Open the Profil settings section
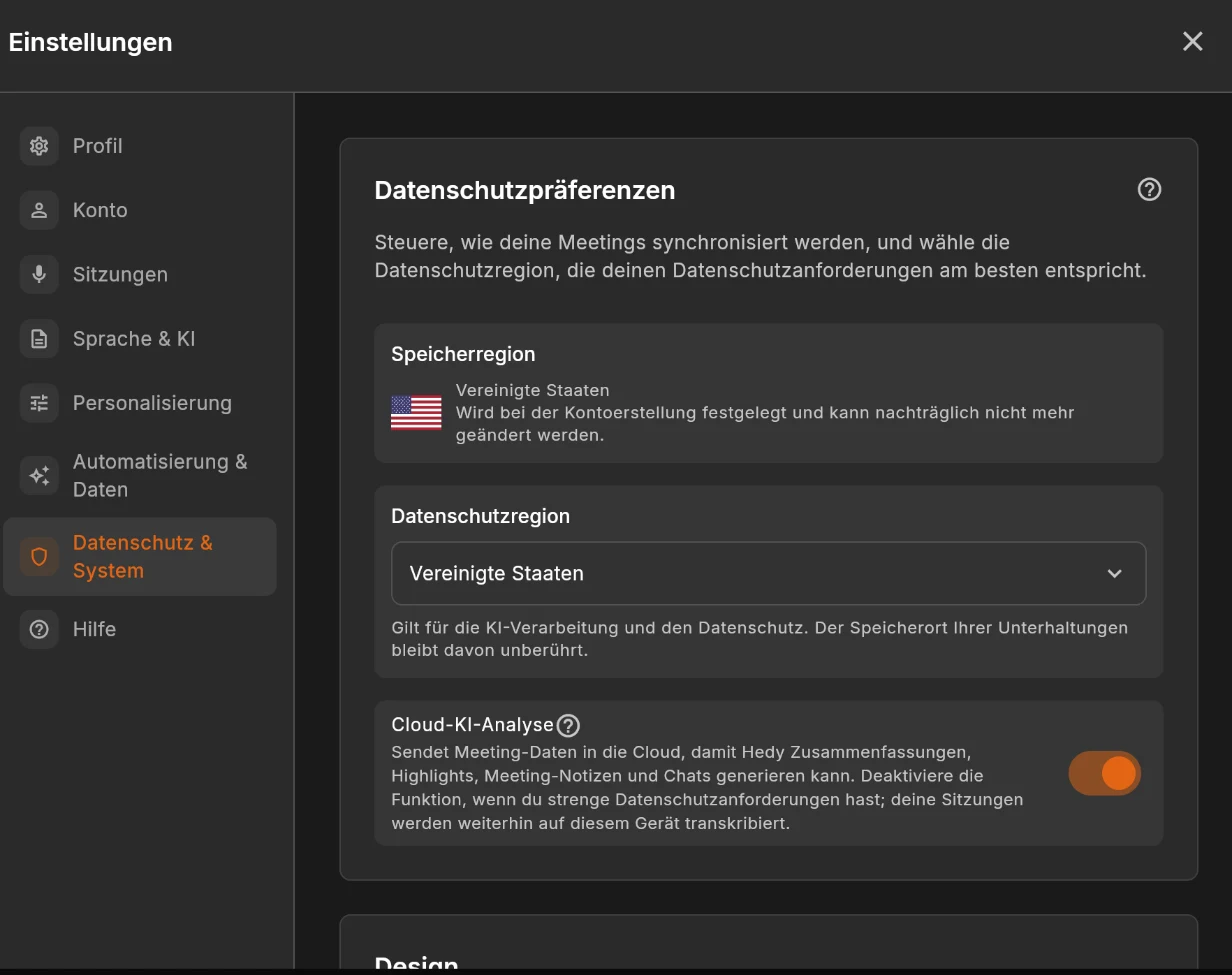The width and height of the screenshot is (1232, 975). pos(140,146)
